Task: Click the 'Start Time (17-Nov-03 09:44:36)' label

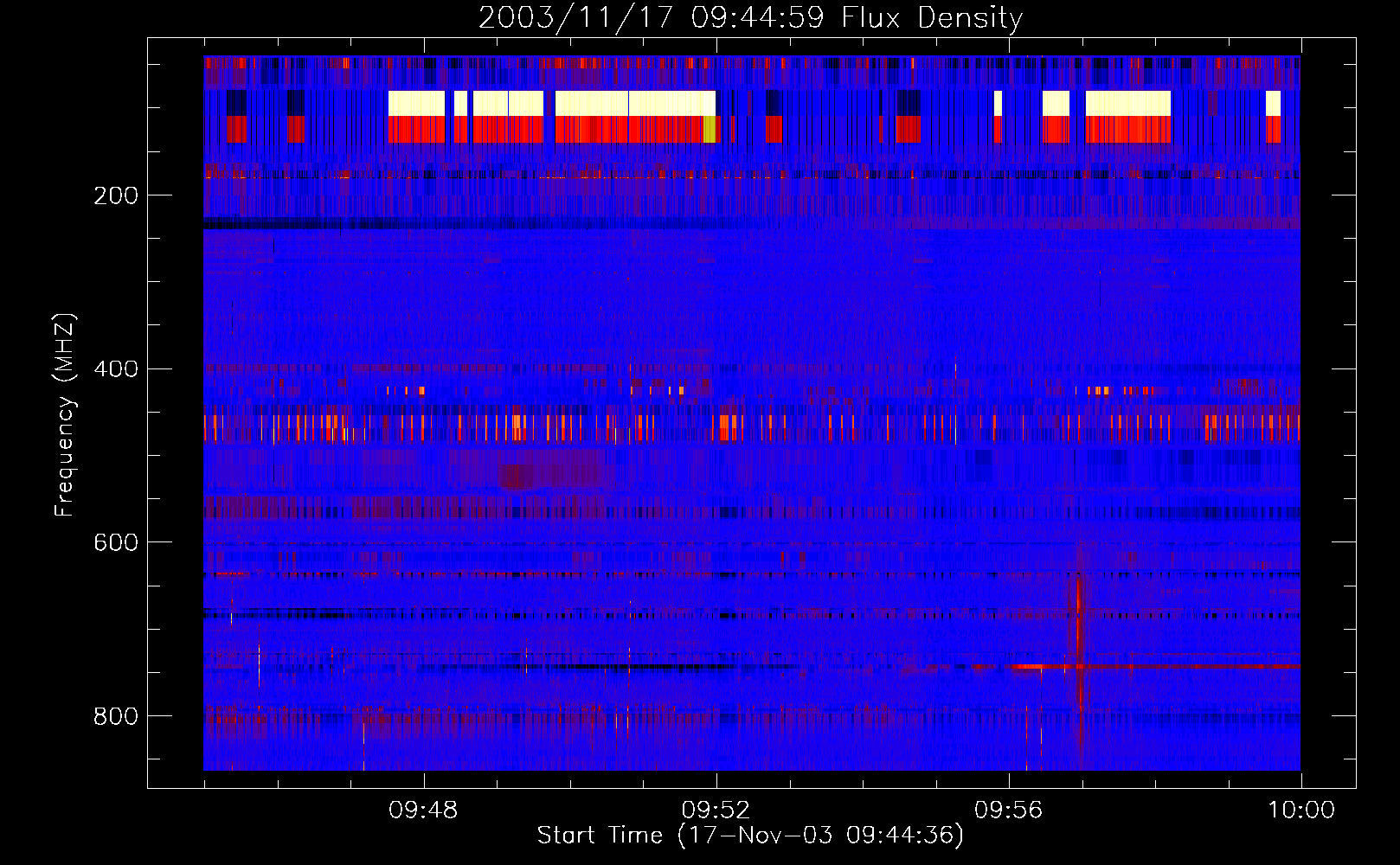Action: [x=750, y=836]
